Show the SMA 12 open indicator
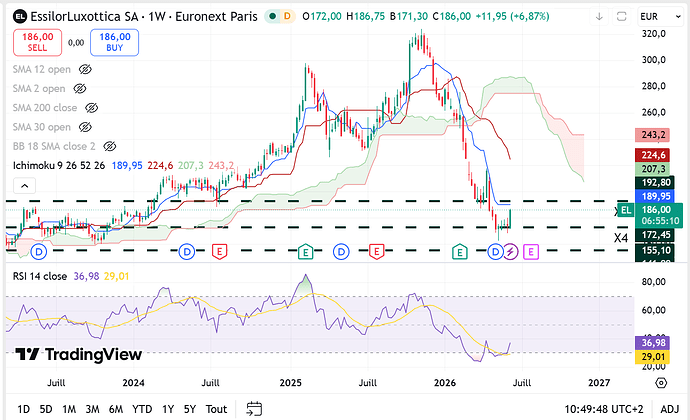 [x=85, y=69]
